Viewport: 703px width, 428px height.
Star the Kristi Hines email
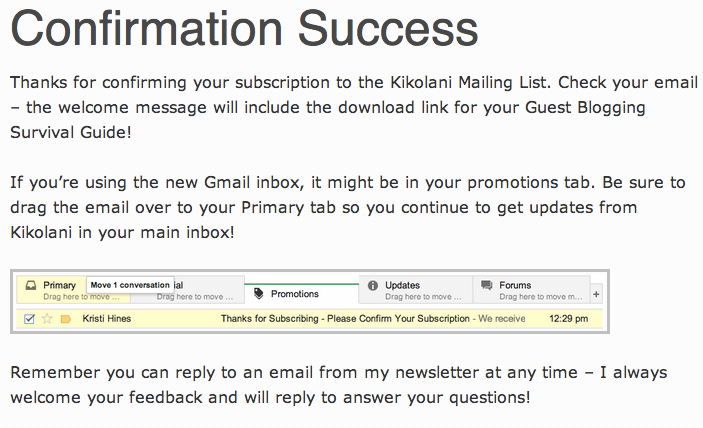46,319
